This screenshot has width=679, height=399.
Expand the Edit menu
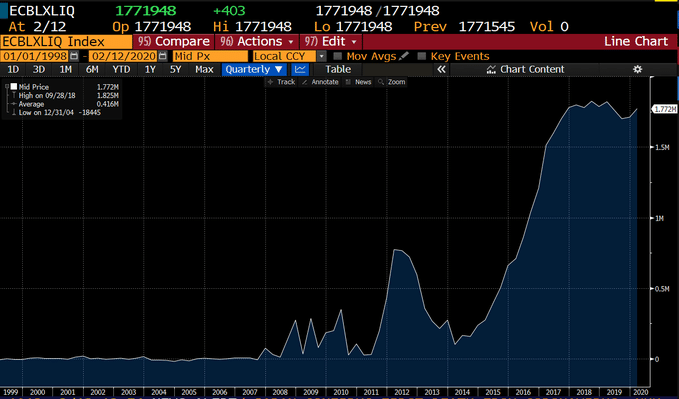(330, 42)
